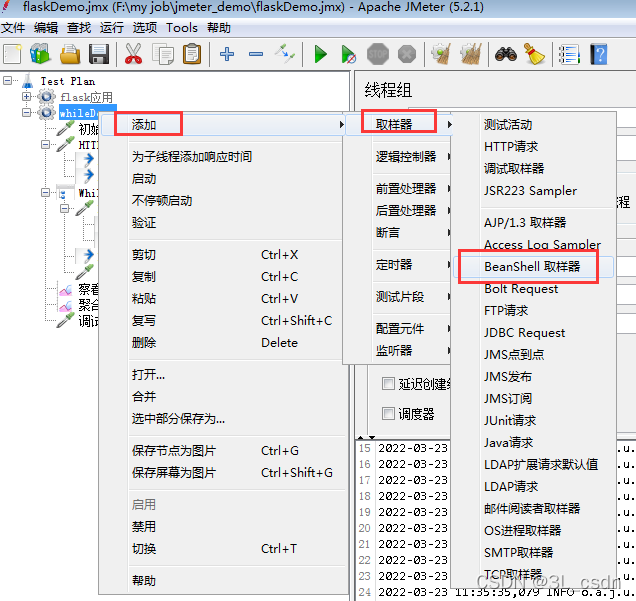Reset search with yellow broom icon
This screenshot has width=636, height=601.
pos(535,54)
